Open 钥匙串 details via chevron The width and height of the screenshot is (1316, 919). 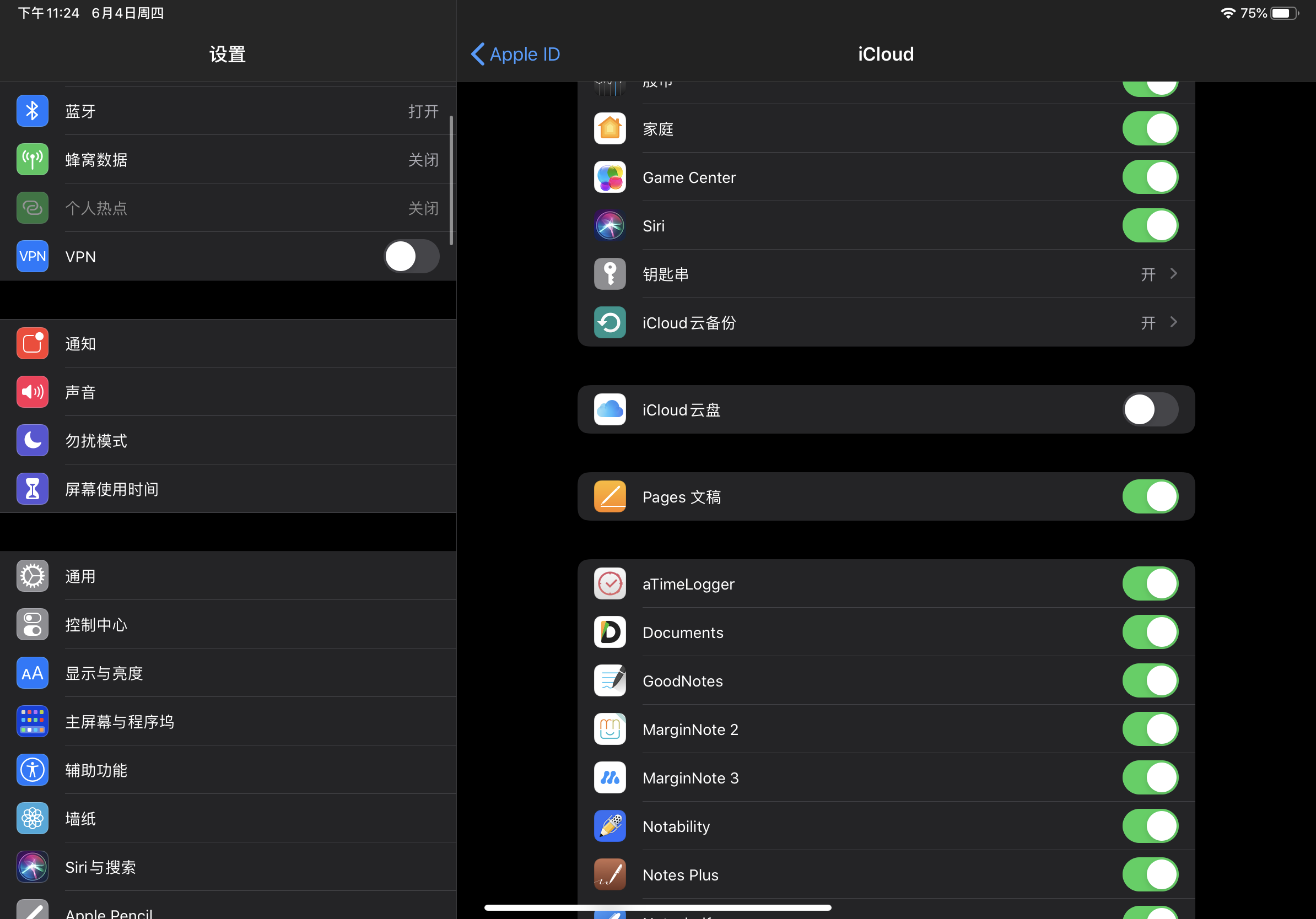(x=1173, y=274)
